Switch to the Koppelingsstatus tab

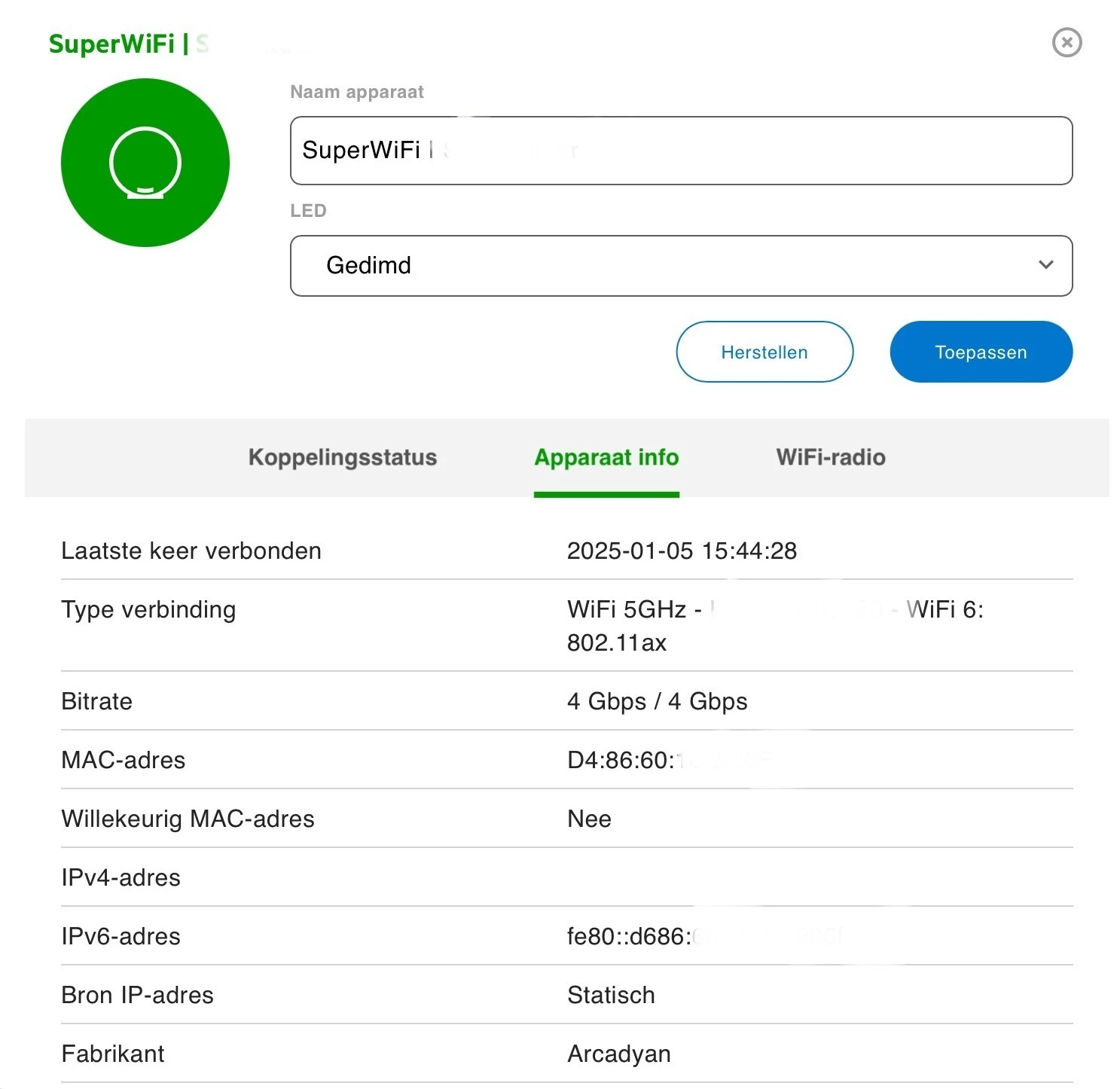(x=343, y=457)
